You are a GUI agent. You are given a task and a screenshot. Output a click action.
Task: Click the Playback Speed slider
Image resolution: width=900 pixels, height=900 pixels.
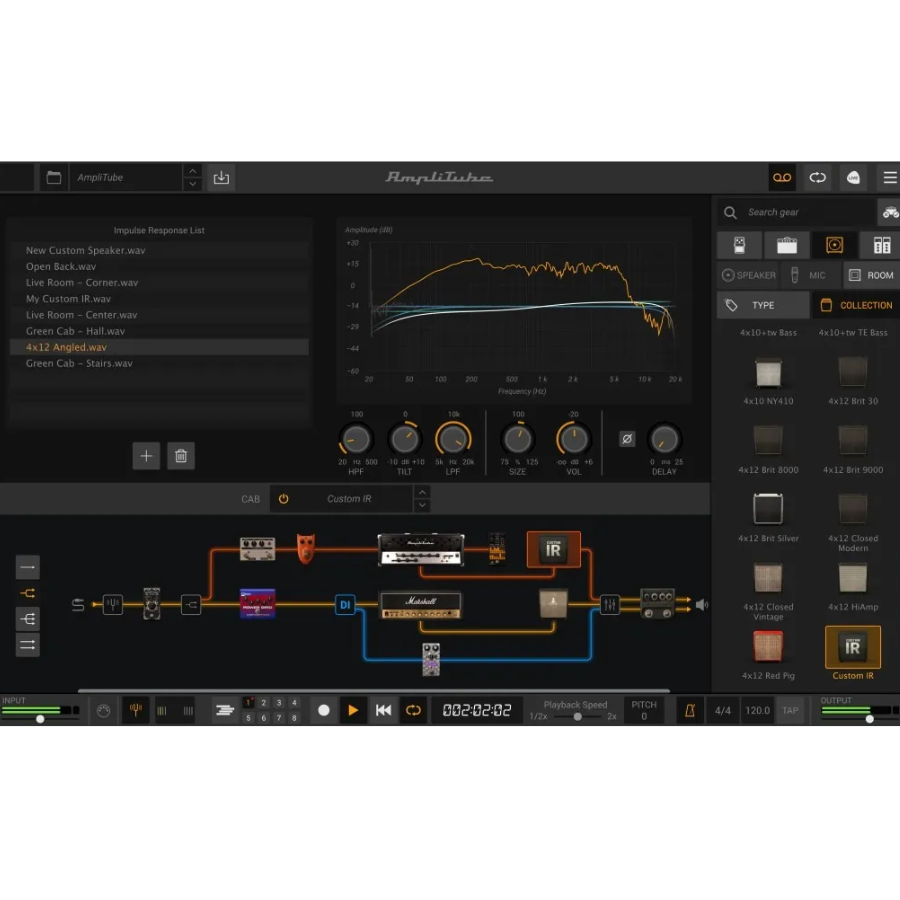(578, 716)
